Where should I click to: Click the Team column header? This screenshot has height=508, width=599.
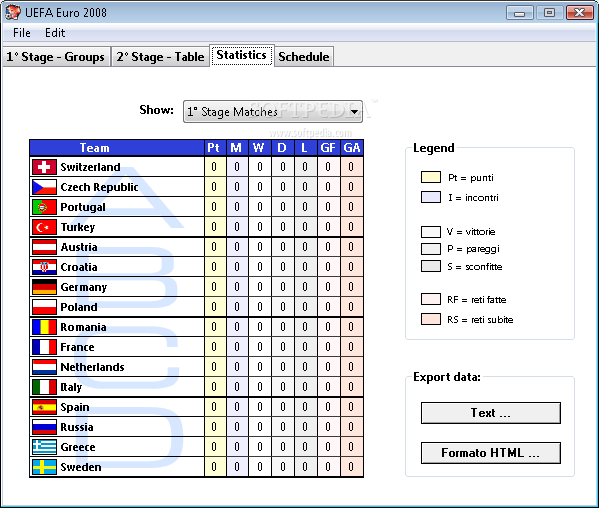tap(117, 148)
